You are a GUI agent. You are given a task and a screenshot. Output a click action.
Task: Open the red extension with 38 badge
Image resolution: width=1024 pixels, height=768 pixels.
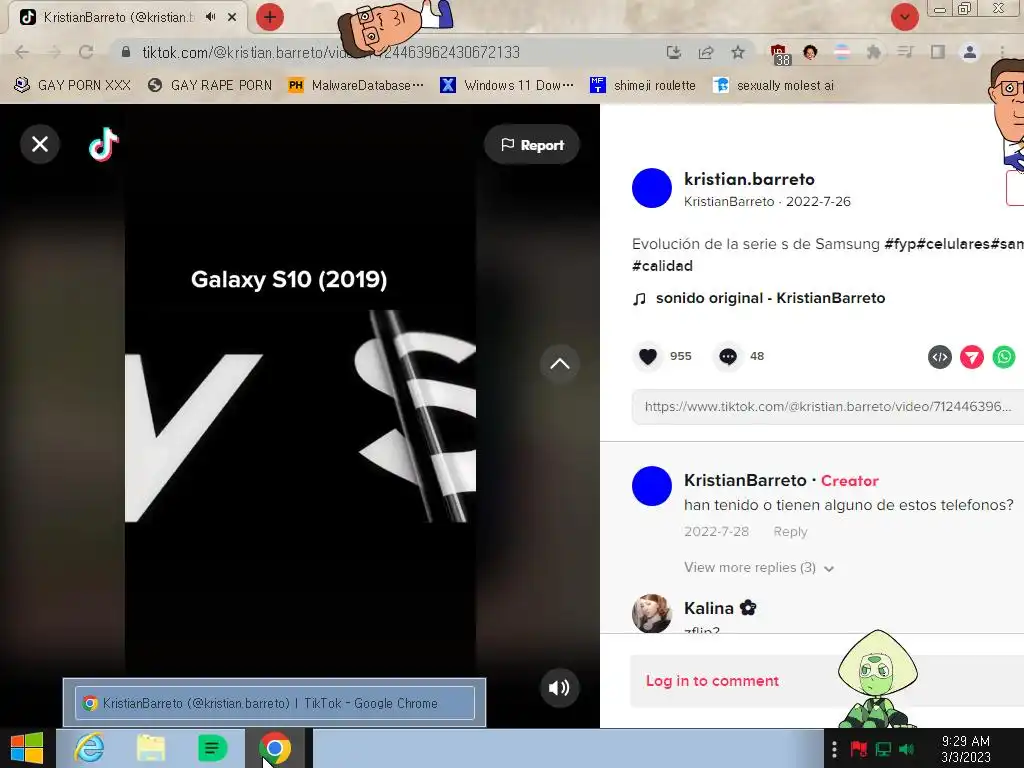coord(780,55)
